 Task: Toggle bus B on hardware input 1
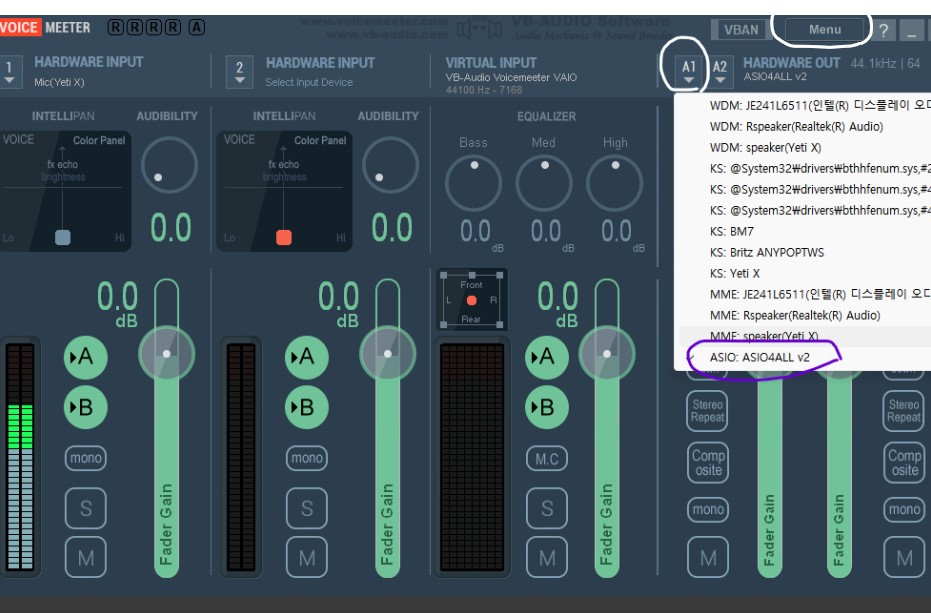[86, 407]
